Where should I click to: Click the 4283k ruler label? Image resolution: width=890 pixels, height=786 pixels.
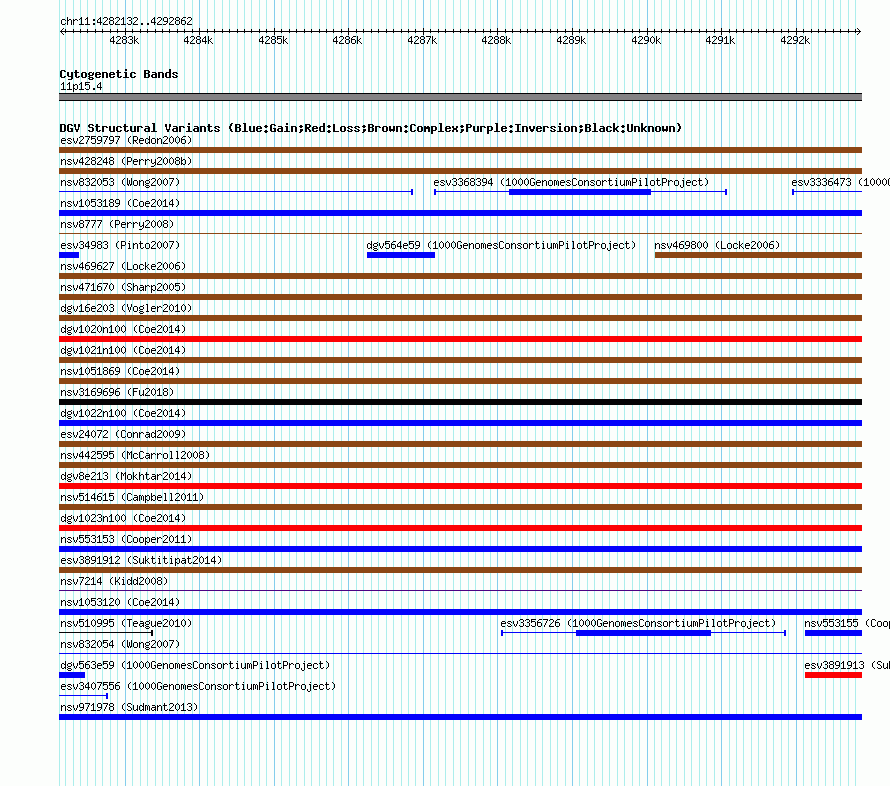[x=124, y=40]
